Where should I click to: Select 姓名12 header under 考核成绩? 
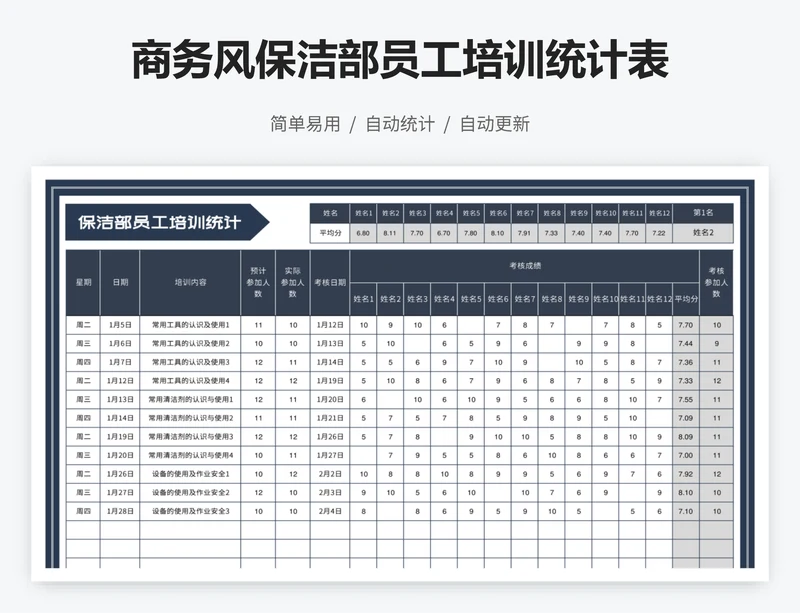[659, 299]
